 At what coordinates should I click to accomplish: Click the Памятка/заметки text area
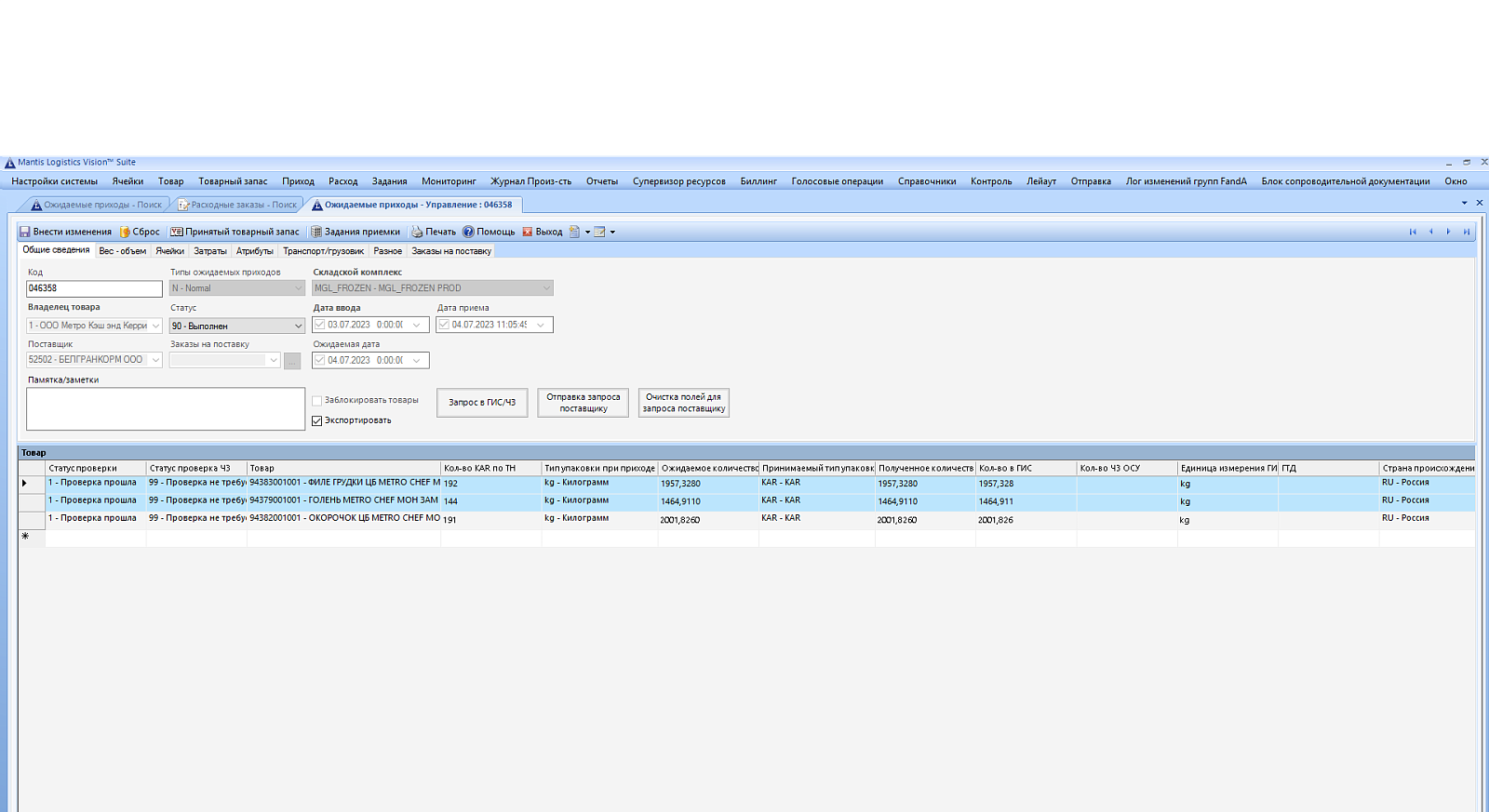pos(166,408)
